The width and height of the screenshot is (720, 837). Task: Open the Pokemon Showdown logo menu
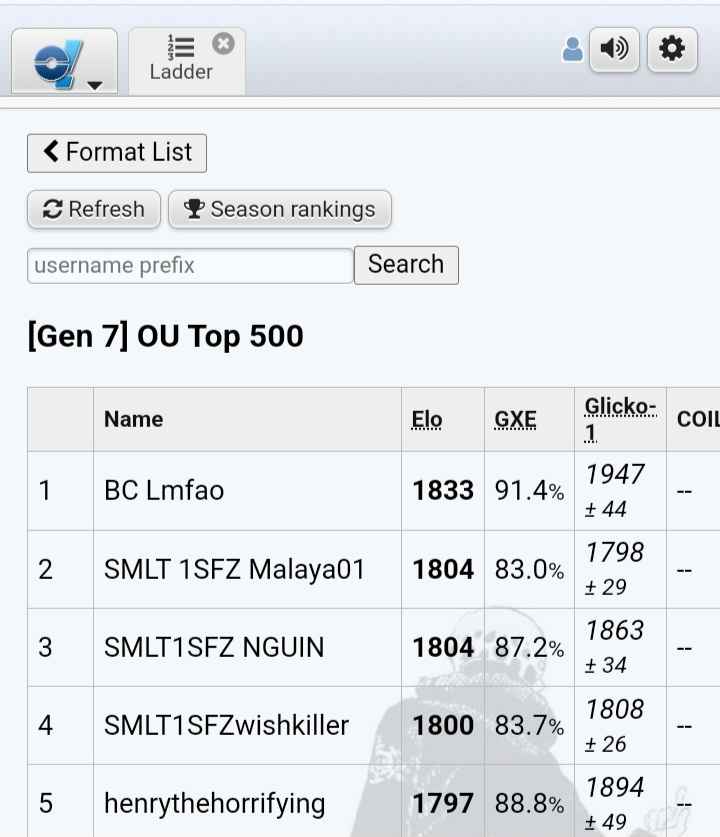64,62
